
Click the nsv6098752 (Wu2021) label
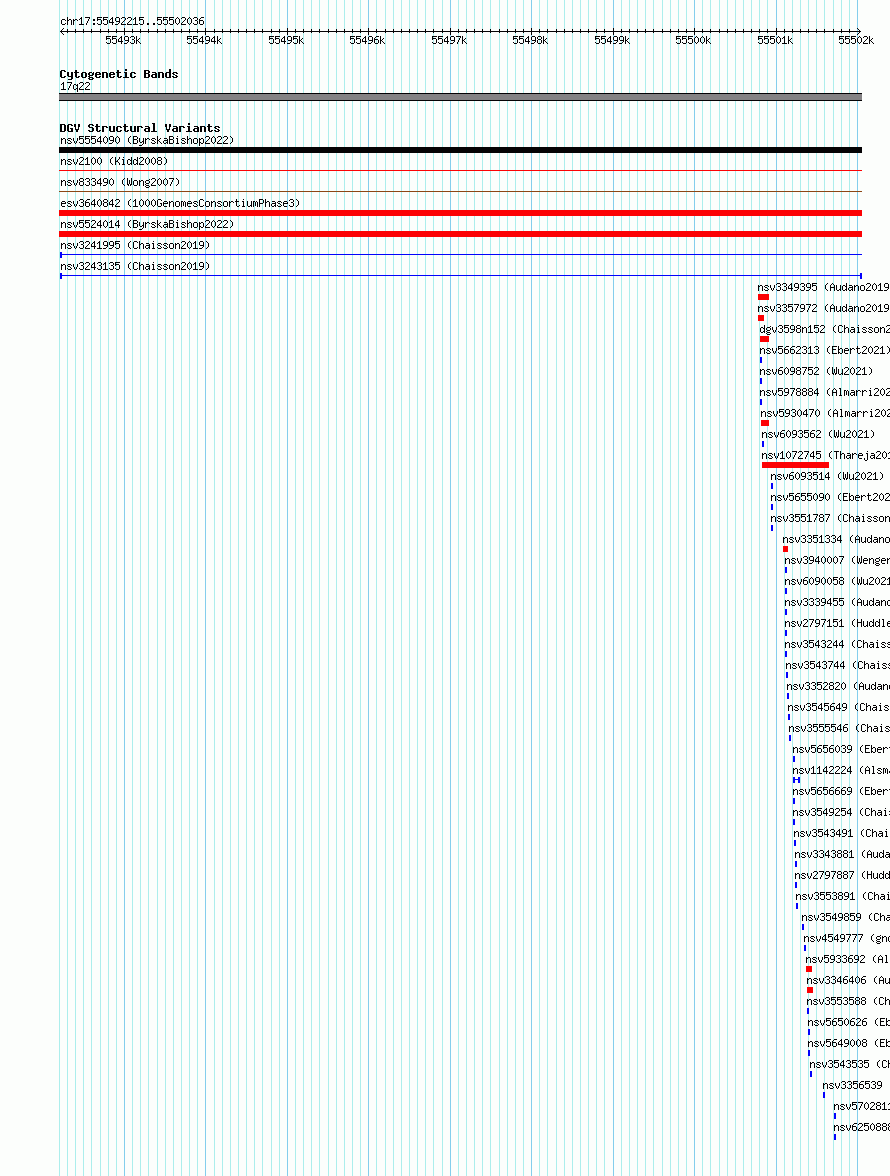(x=817, y=371)
